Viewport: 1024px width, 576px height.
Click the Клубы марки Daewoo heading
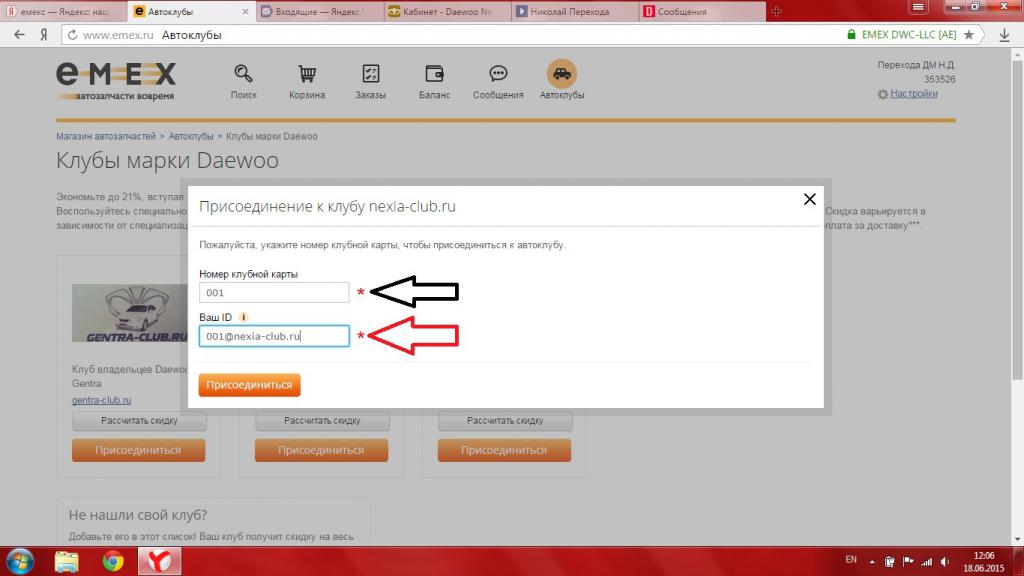coord(167,160)
